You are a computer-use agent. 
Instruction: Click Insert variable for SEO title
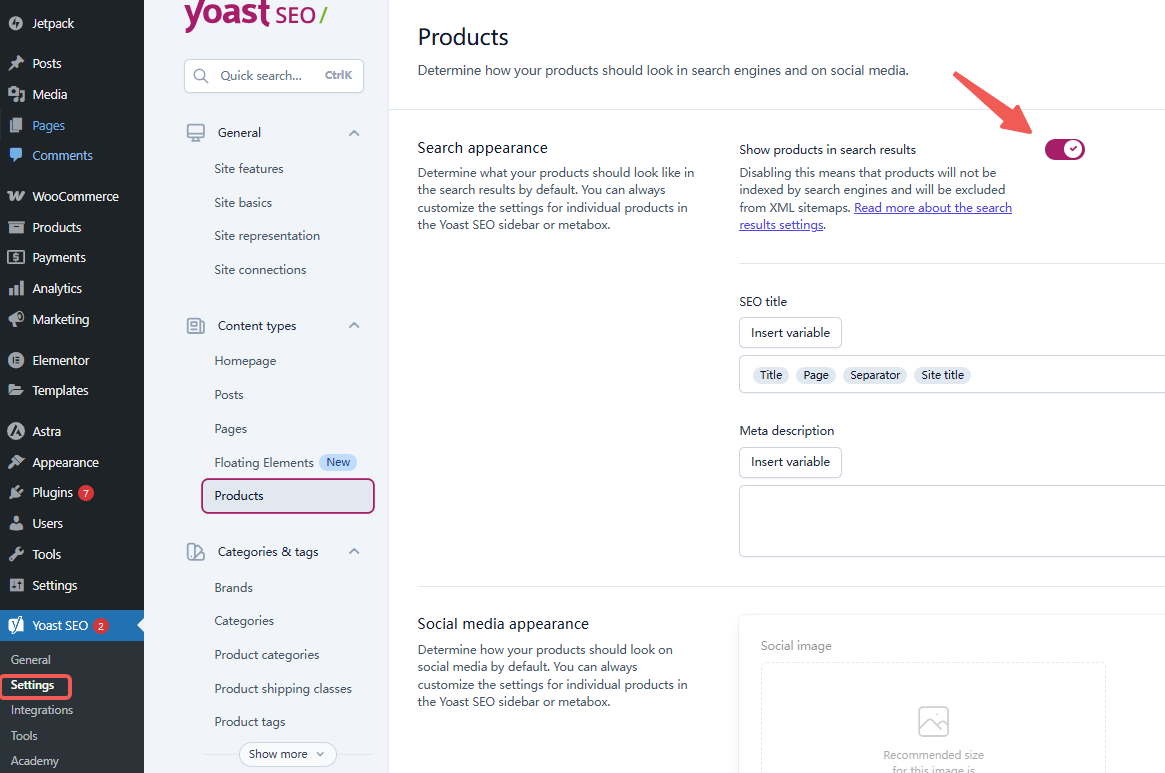point(790,332)
